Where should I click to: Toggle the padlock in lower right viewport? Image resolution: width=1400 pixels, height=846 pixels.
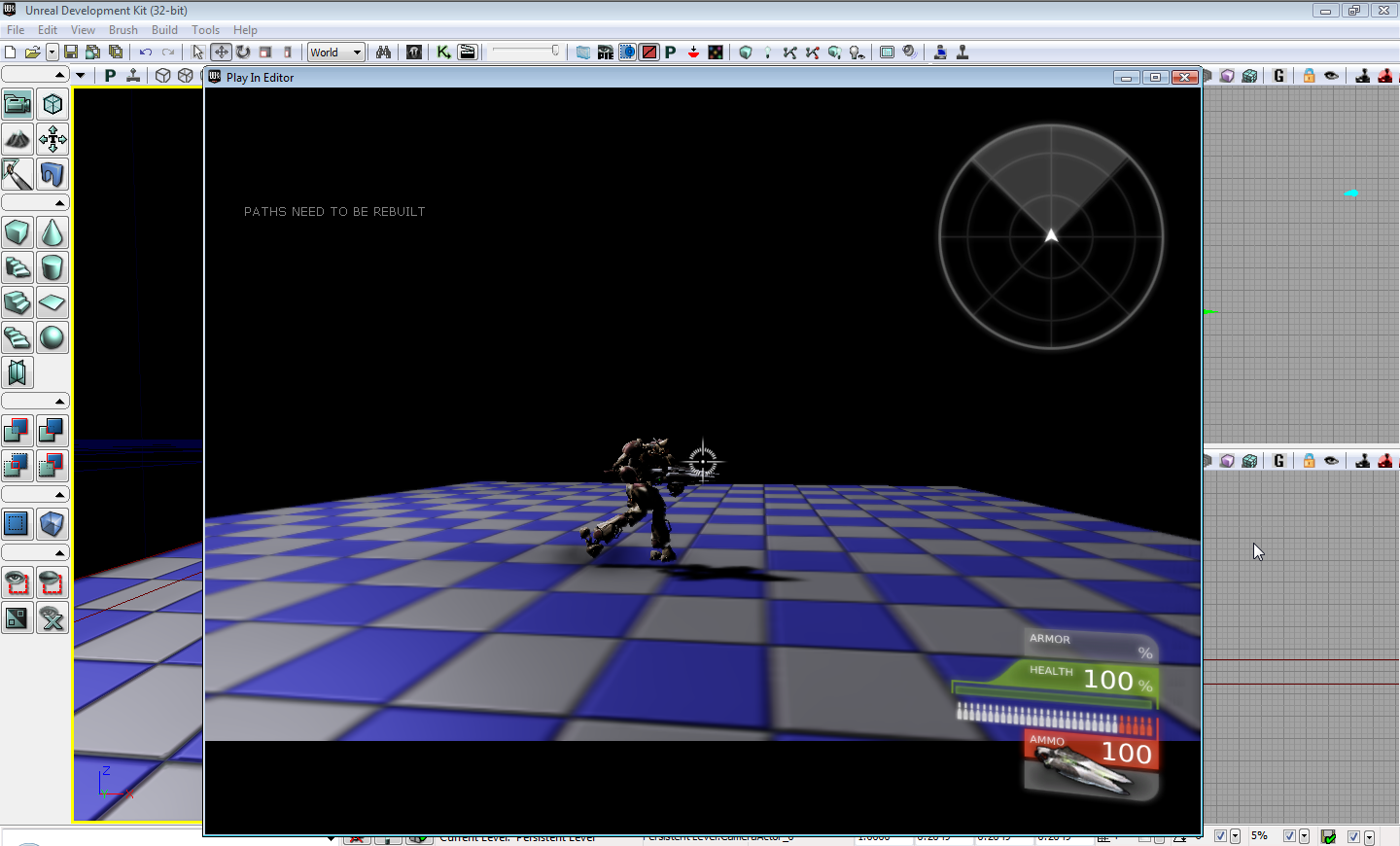(1310, 461)
